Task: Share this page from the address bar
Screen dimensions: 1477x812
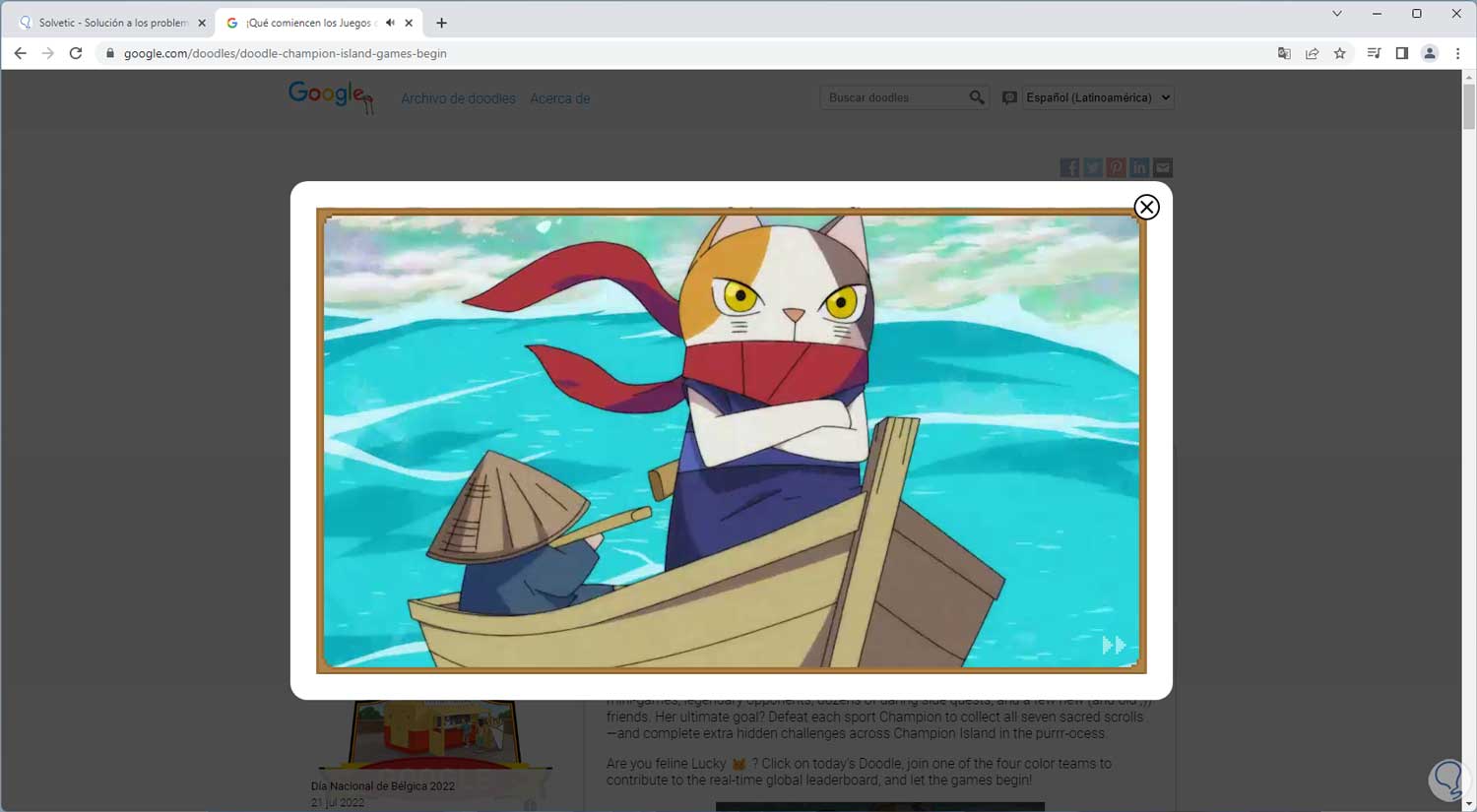Action: [x=1312, y=53]
